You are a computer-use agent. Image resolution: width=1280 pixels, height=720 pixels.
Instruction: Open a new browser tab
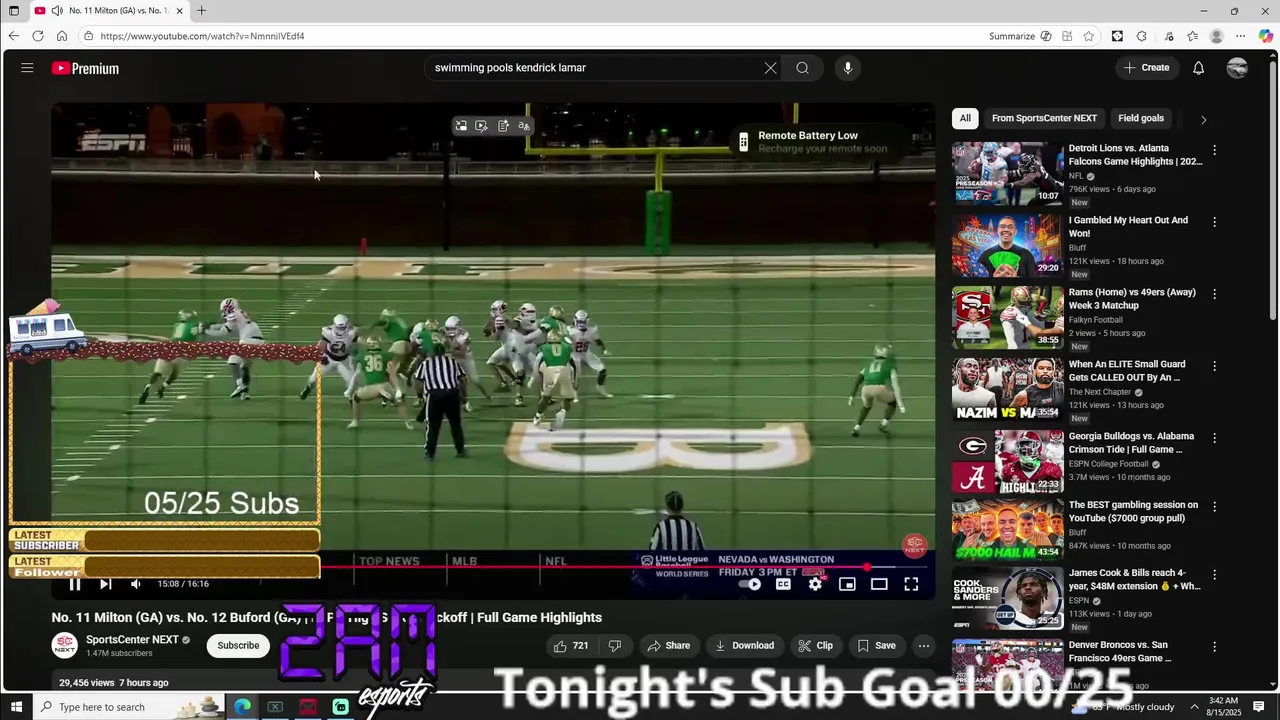coord(201,11)
